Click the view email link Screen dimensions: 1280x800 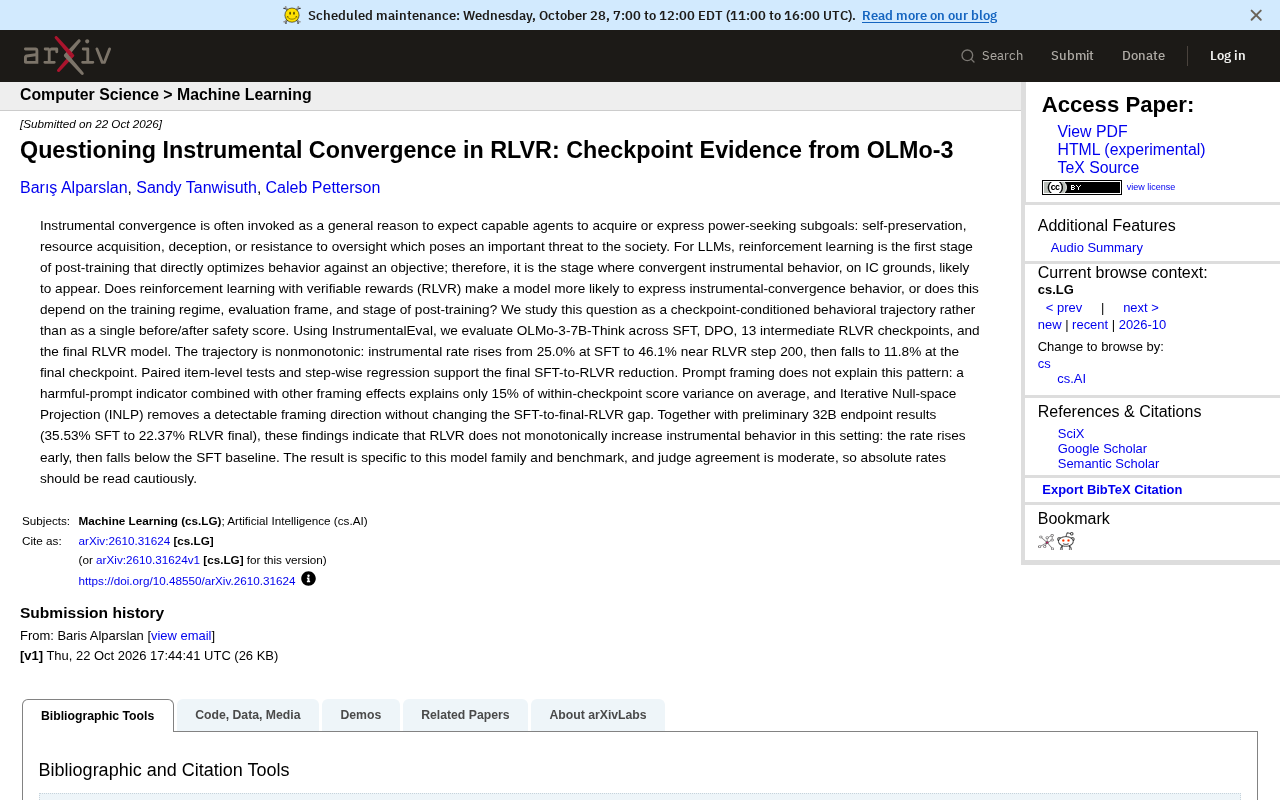[181, 636]
